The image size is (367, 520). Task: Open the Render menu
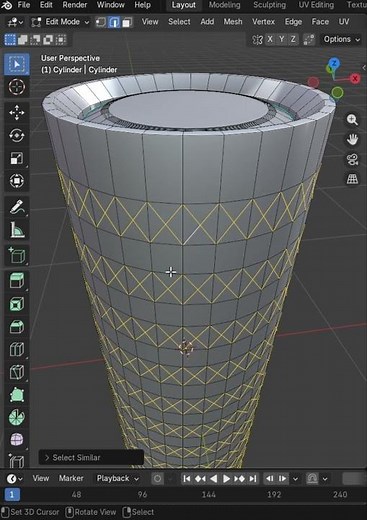(75, 5)
